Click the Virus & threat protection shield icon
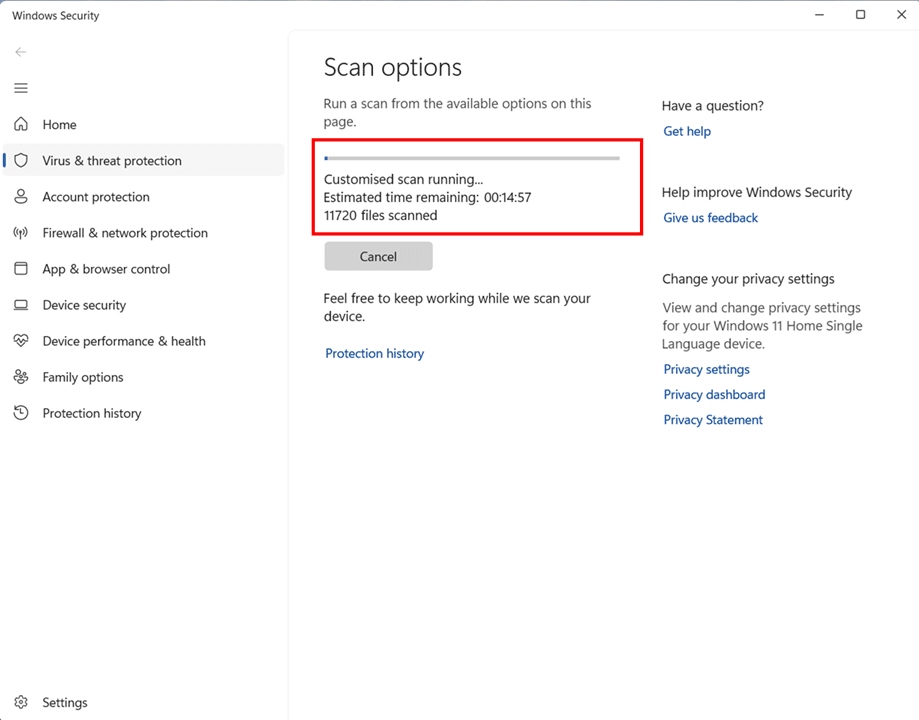Viewport: 919px width, 720px height. [x=21, y=161]
